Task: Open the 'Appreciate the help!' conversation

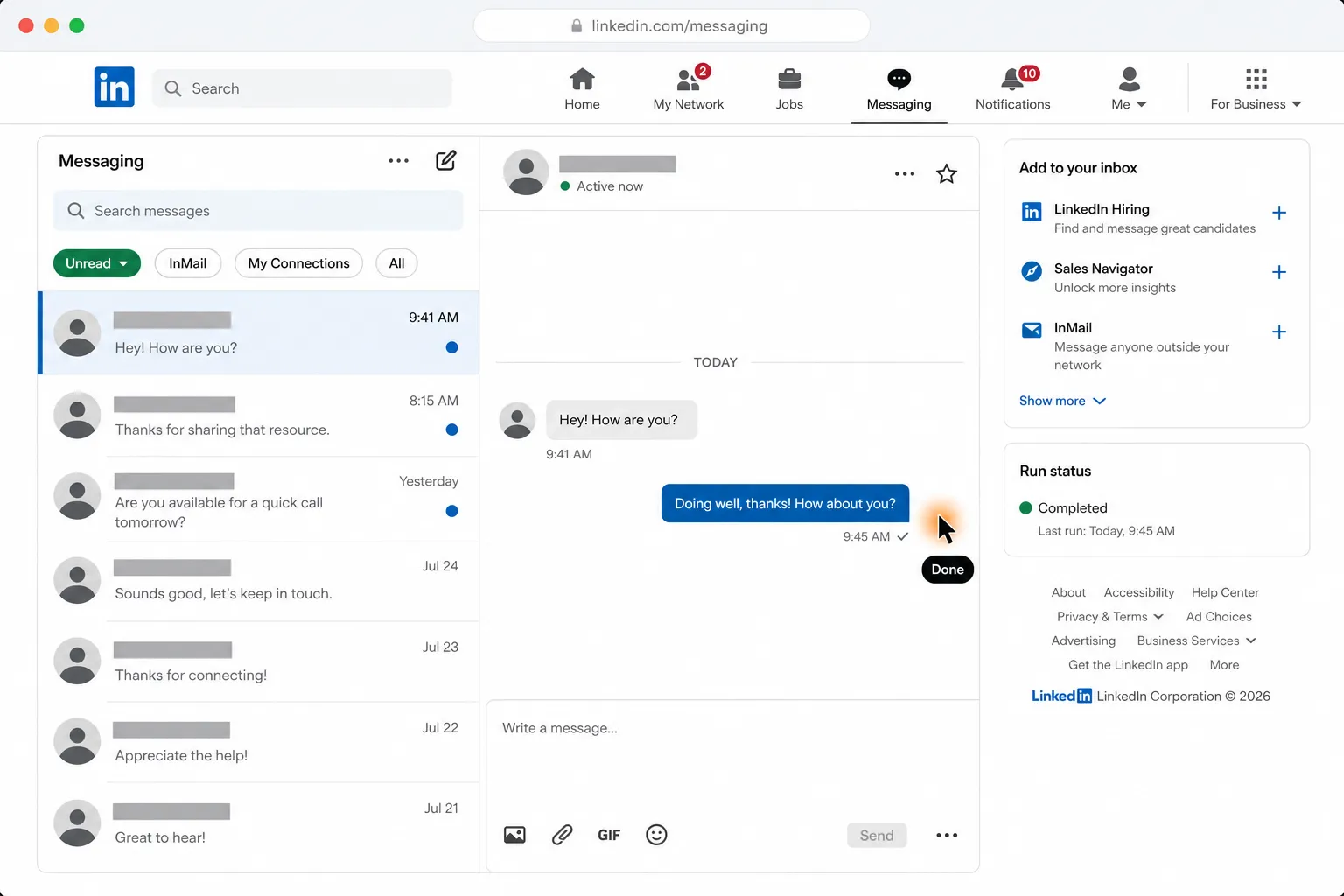Action: [259, 743]
